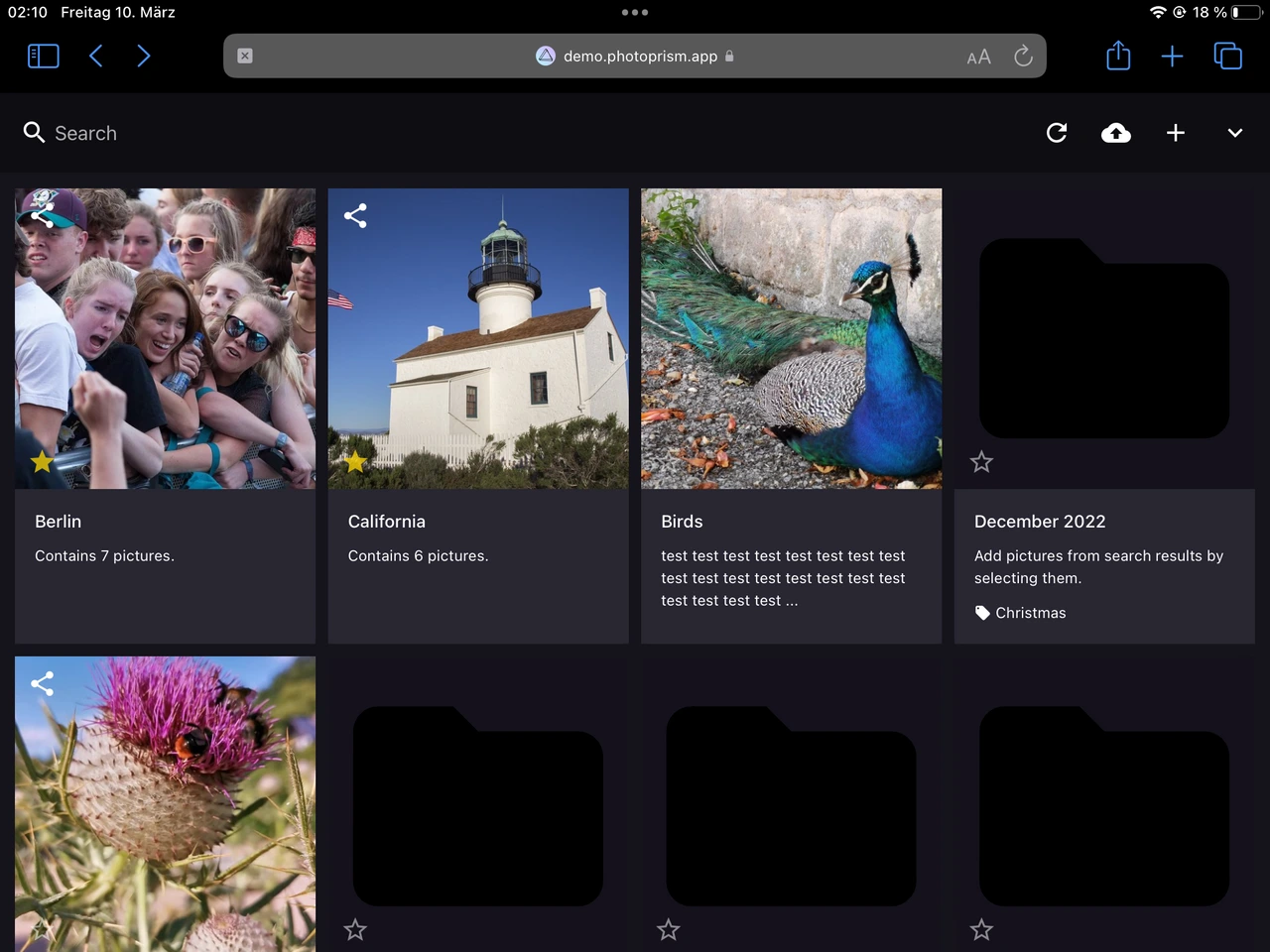This screenshot has height=952, width=1270.
Task: Open the empty folder album directly below California
Action: pyautogui.click(x=478, y=804)
